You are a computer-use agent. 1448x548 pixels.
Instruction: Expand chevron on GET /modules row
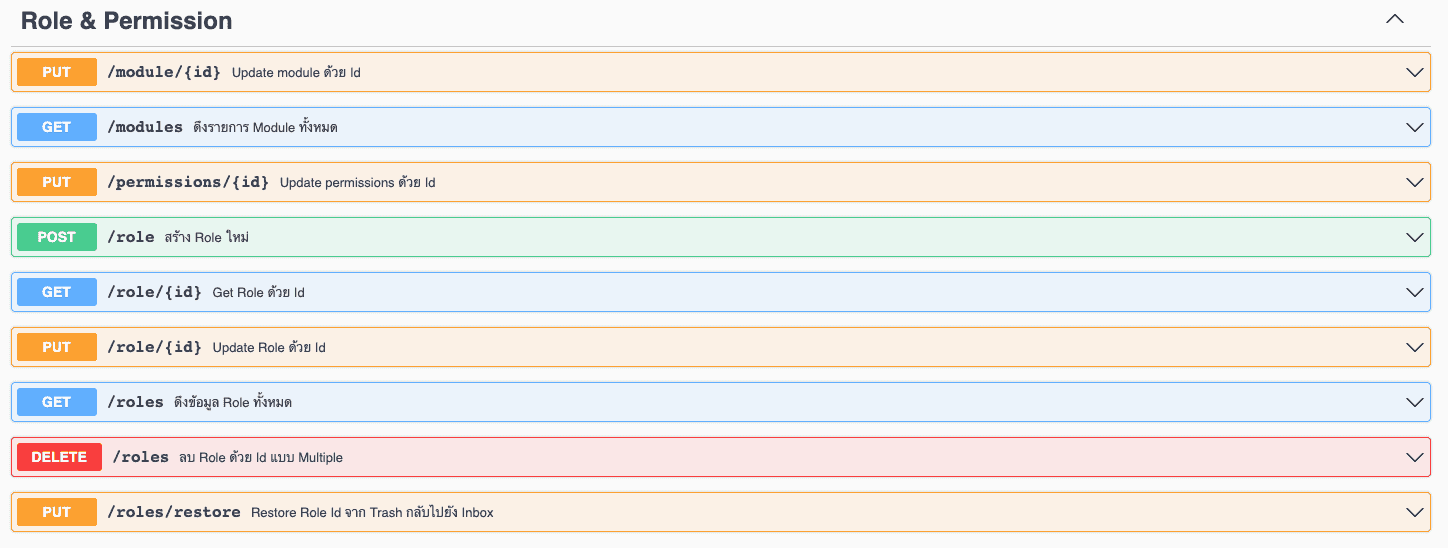pos(1414,127)
